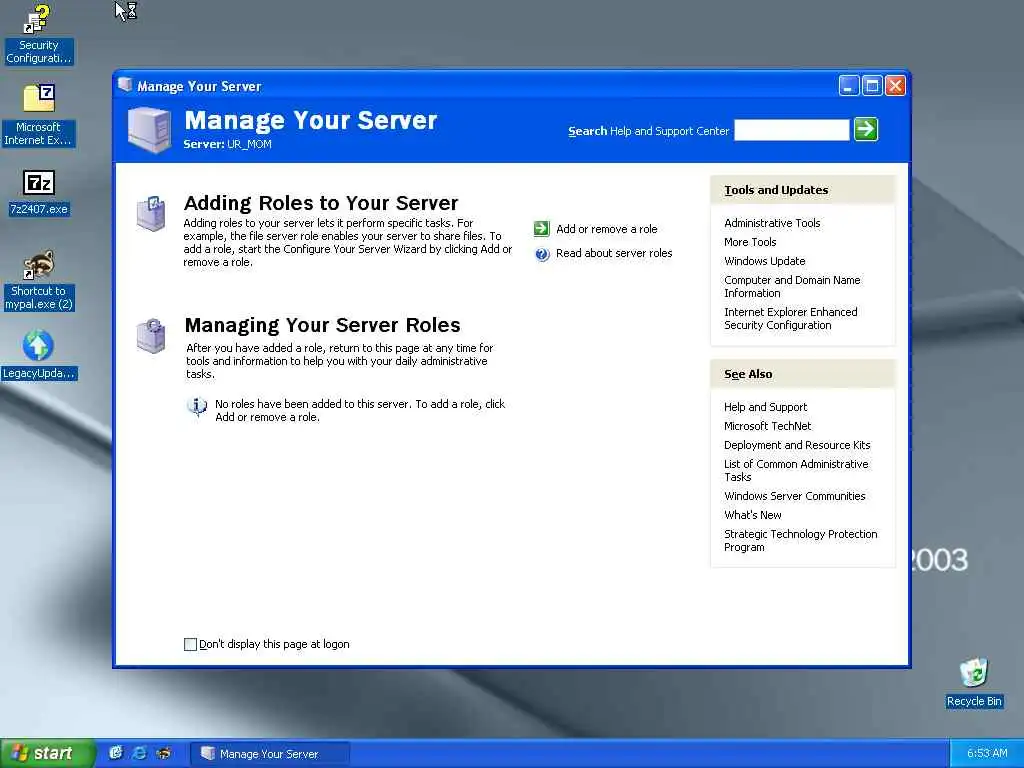Select the 7z2407.exe desktop icon
Screen dimensions: 1024x768
pyautogui.click(x=39, y=193)
